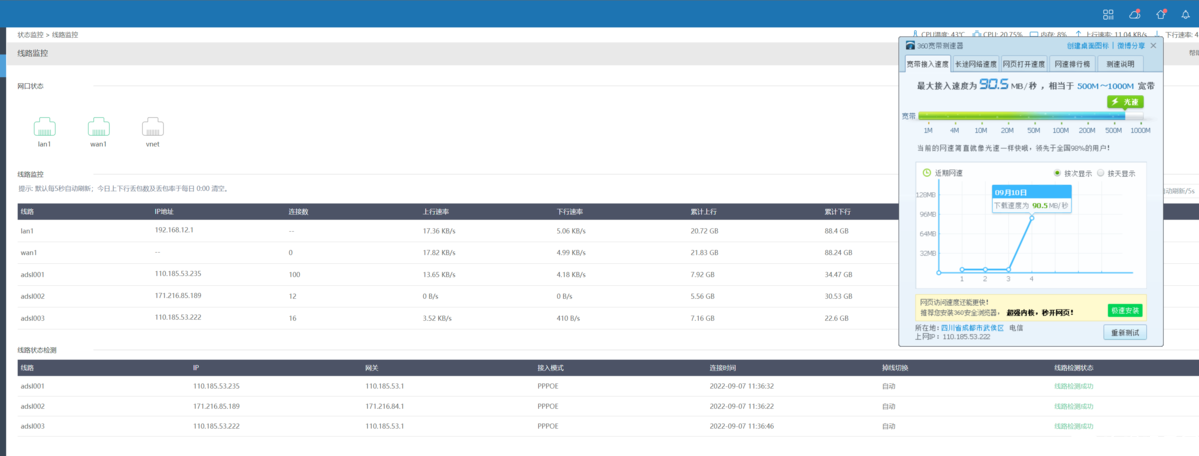
Task: Click the 上行速率 column header
Action: 434,211
